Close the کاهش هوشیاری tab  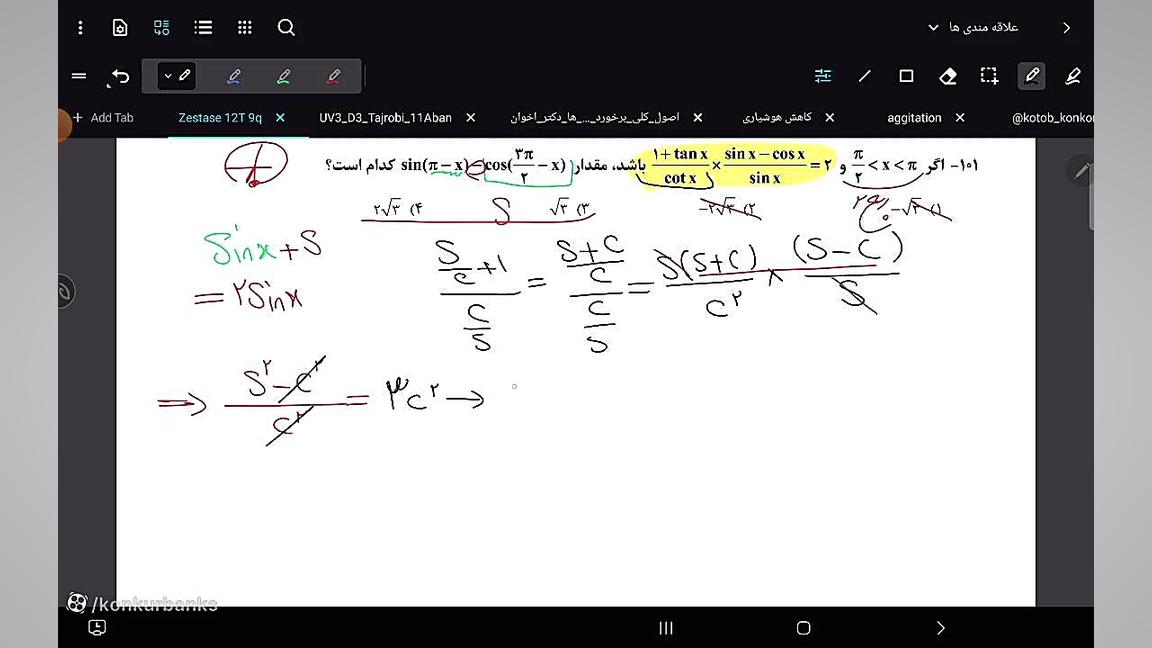(x=829, y=118)
